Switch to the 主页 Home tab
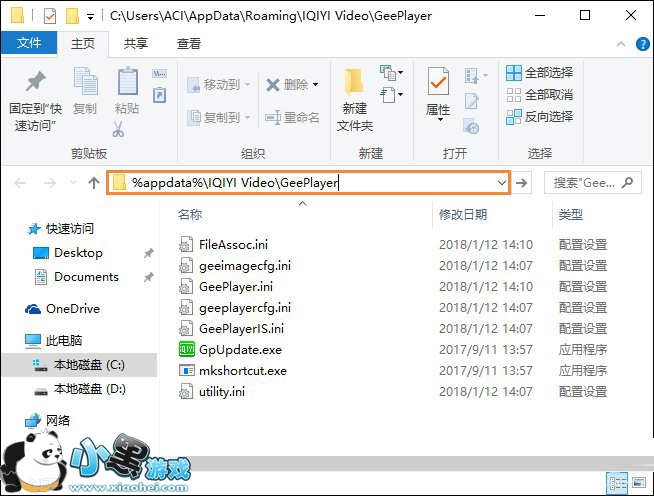 click(x=83, y=43)
